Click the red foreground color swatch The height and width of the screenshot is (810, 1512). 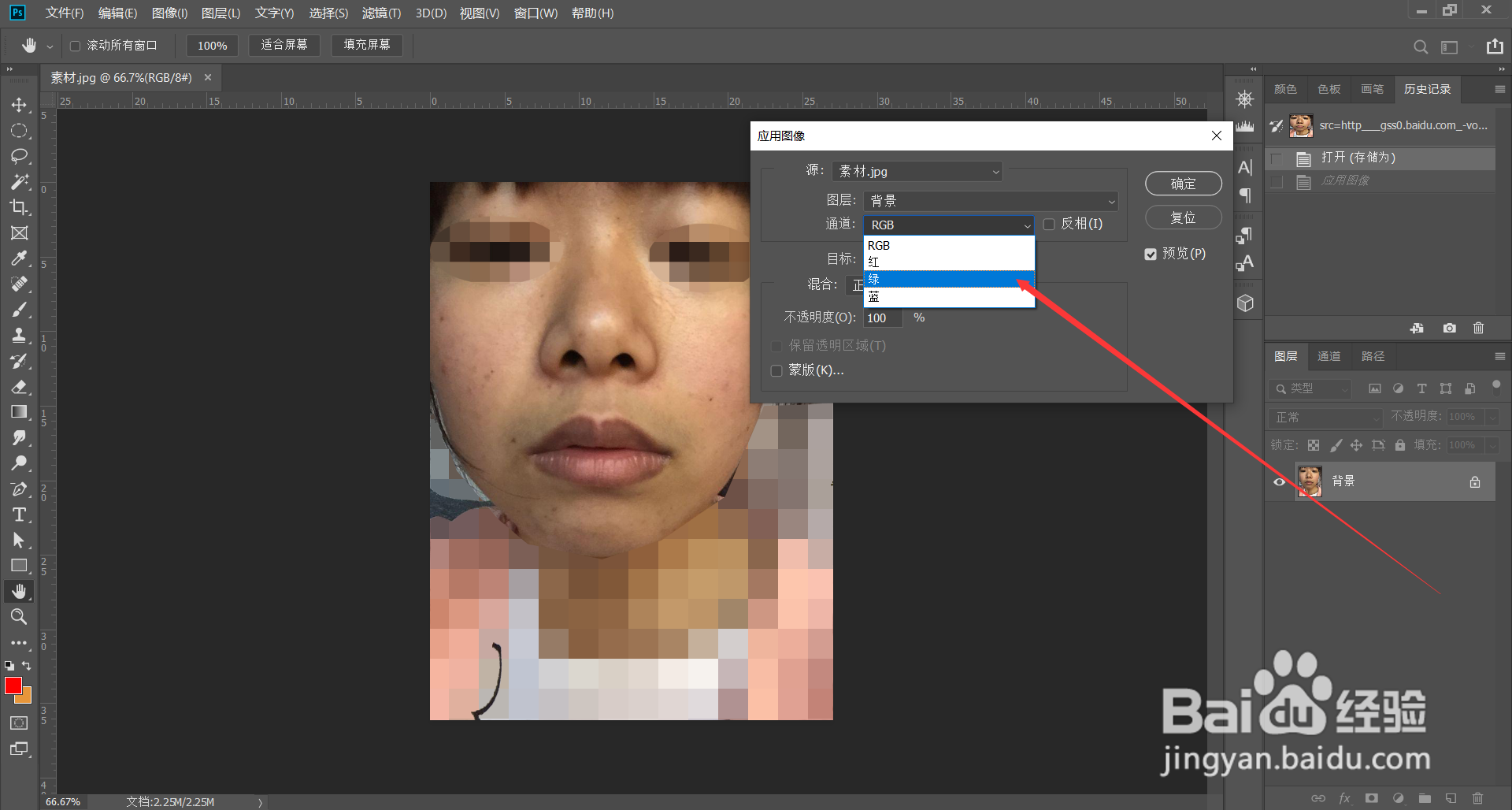pyautogui.click(x=13, y=686)
